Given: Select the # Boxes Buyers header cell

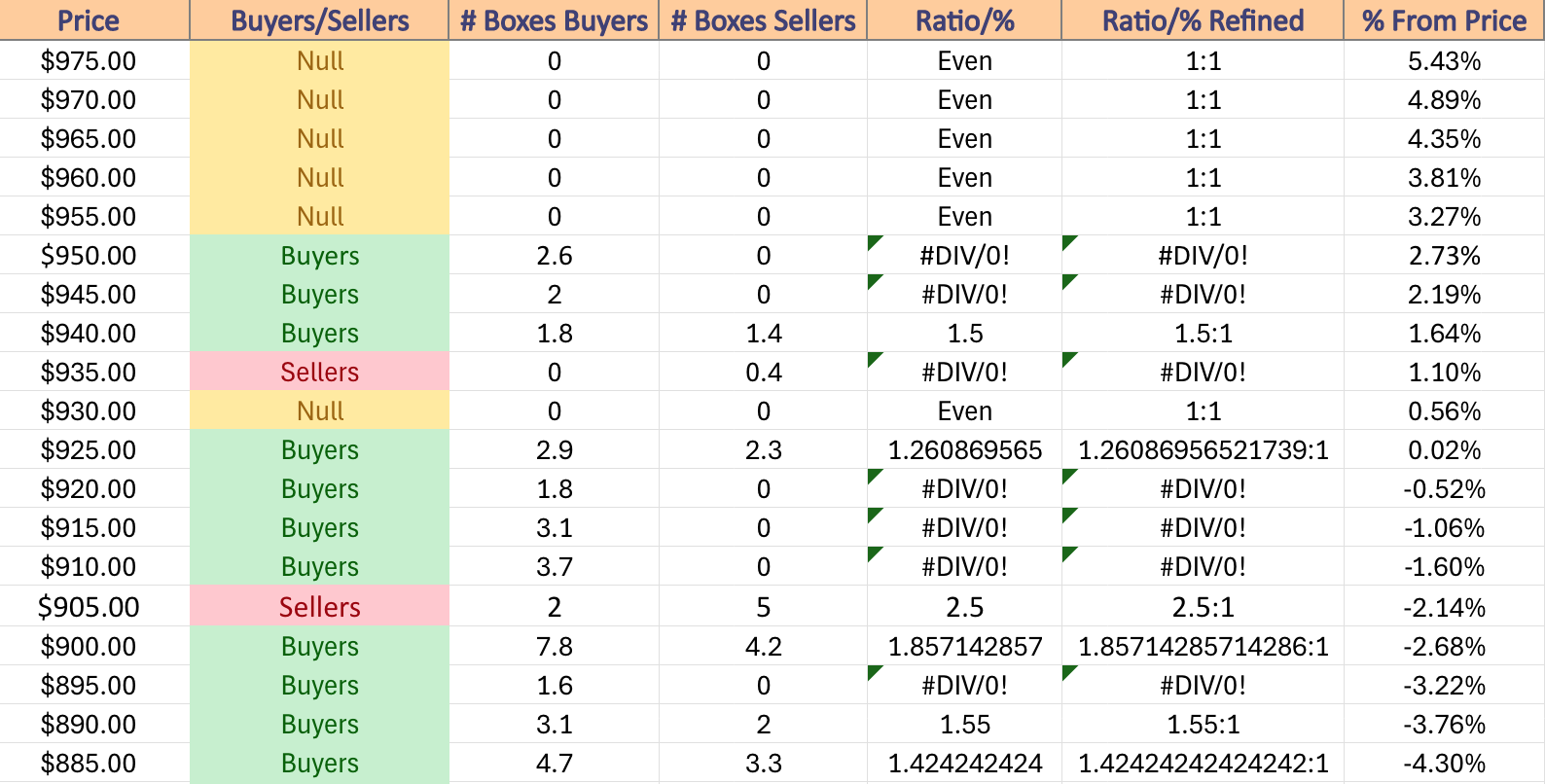Looking at the screenshot, I should pos(554,20).
